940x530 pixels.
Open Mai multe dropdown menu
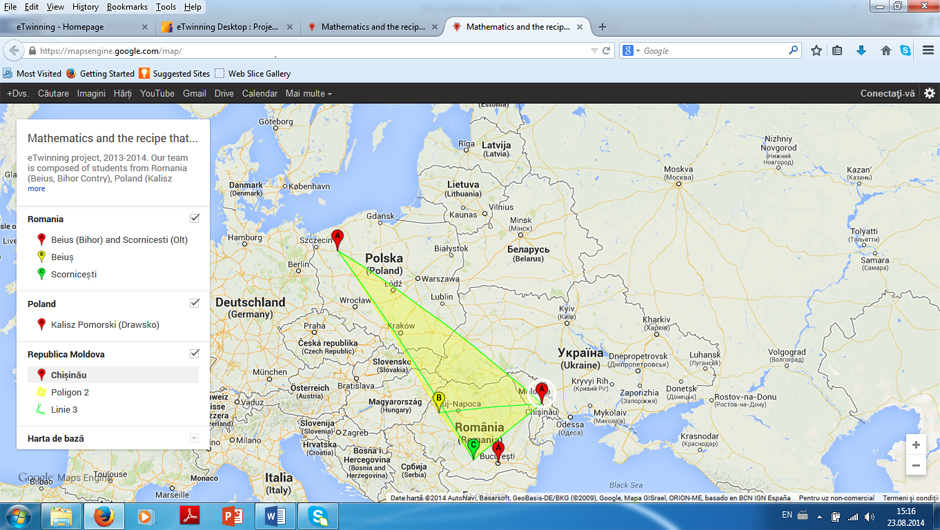tap(308, 94)
